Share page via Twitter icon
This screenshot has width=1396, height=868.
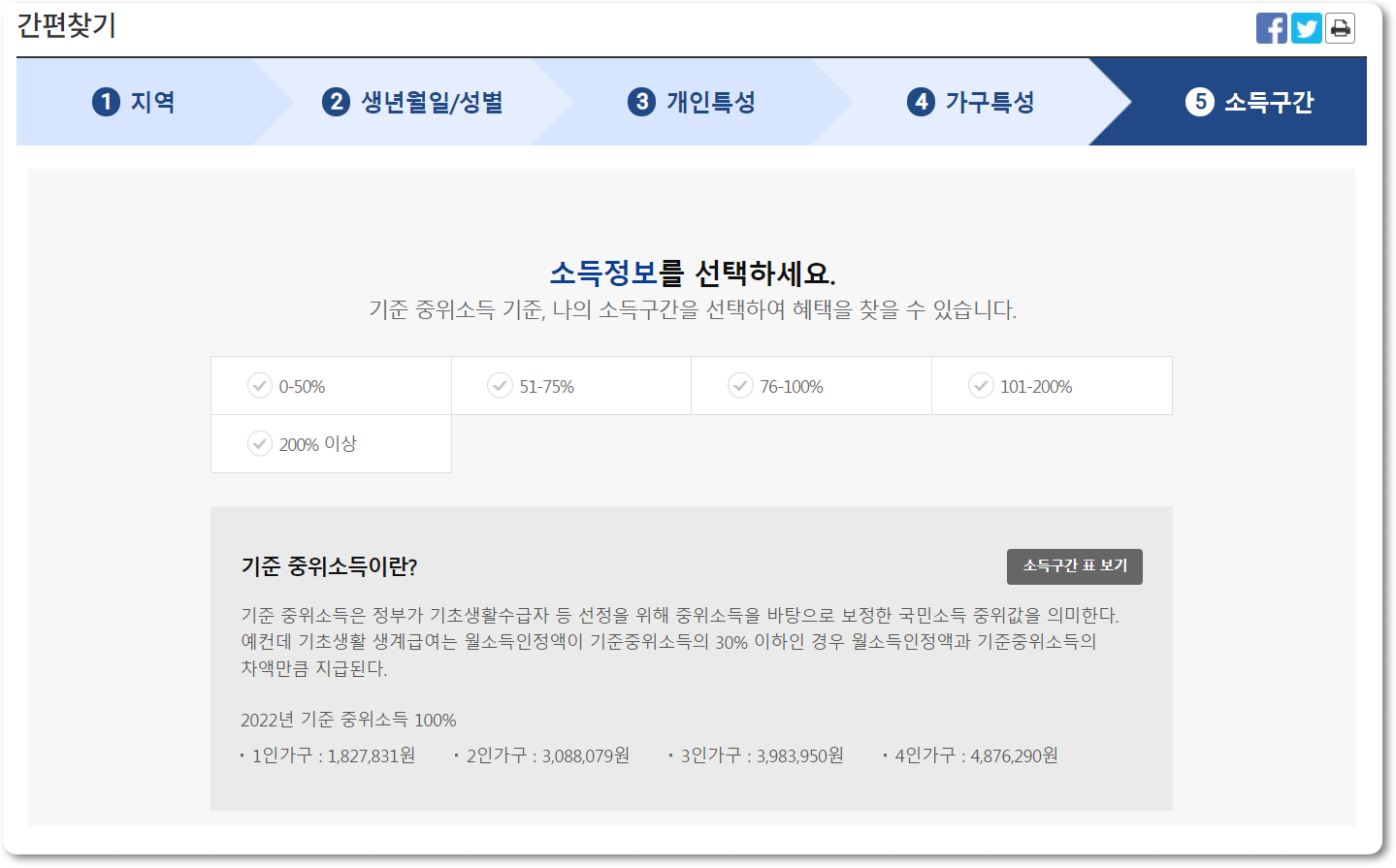1307,28
